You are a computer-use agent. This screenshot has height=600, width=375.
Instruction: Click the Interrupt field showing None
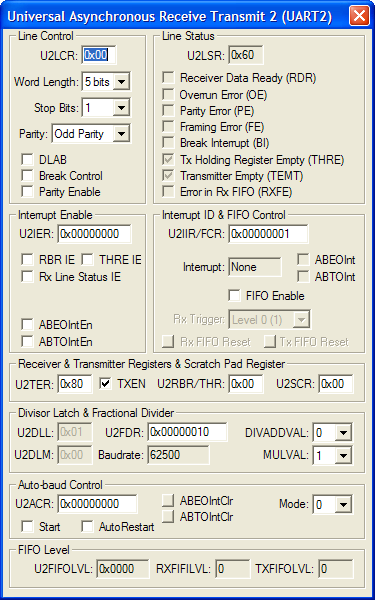point(255,267)
